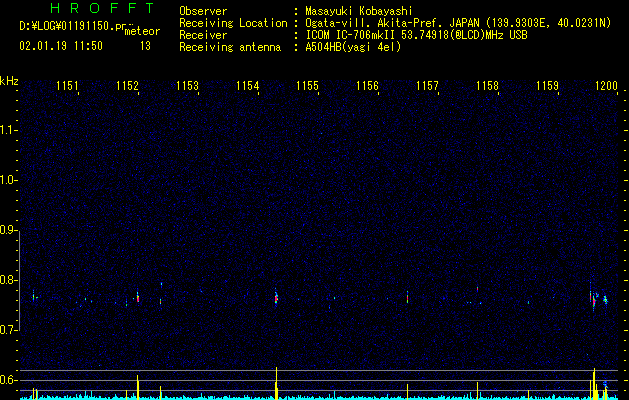The height and width of the screenshot is (400, 629).
Task: Select the ICOM IC-706mkII receiver text
Action: coord(416,35)
